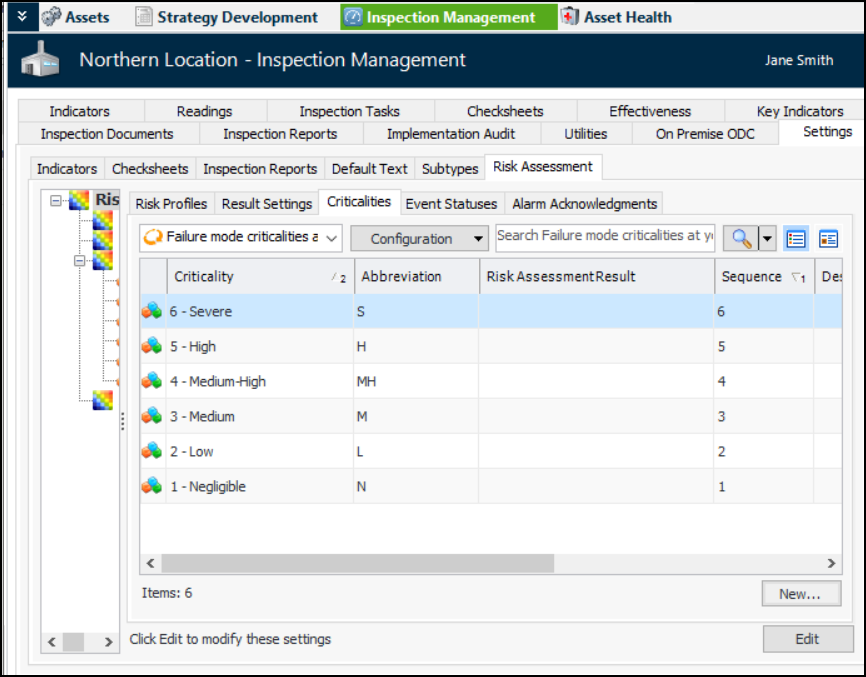Viewport: 866px width, 677px height.
Task: Click the New... button
Action: point(798,594)
